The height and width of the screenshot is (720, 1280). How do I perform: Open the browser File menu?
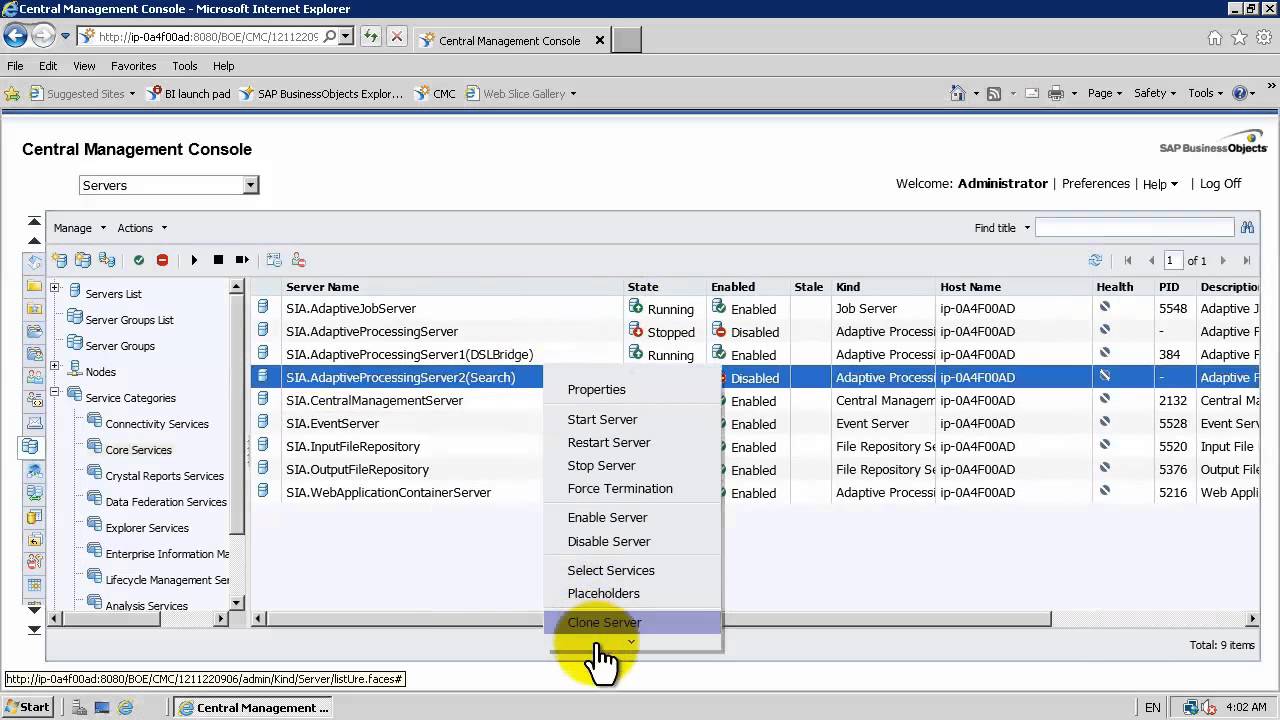[15, 66]
